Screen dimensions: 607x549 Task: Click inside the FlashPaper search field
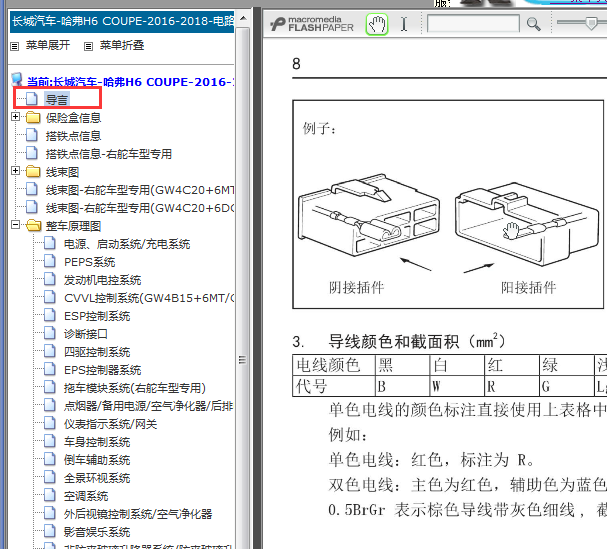point(473,24)
